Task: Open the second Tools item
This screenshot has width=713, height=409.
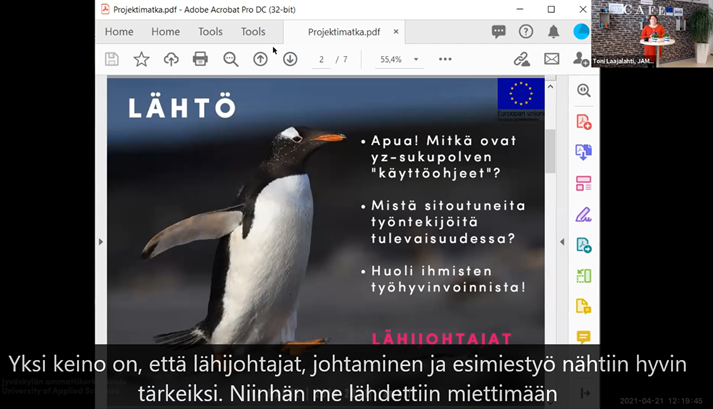Action: [253, 31]
